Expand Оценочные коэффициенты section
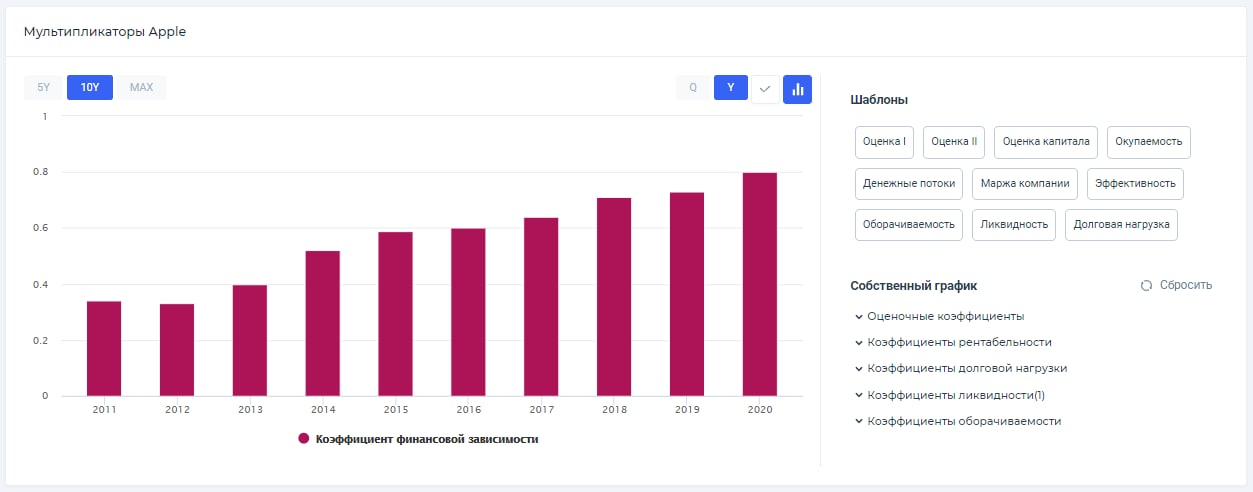 coord(940,316)
